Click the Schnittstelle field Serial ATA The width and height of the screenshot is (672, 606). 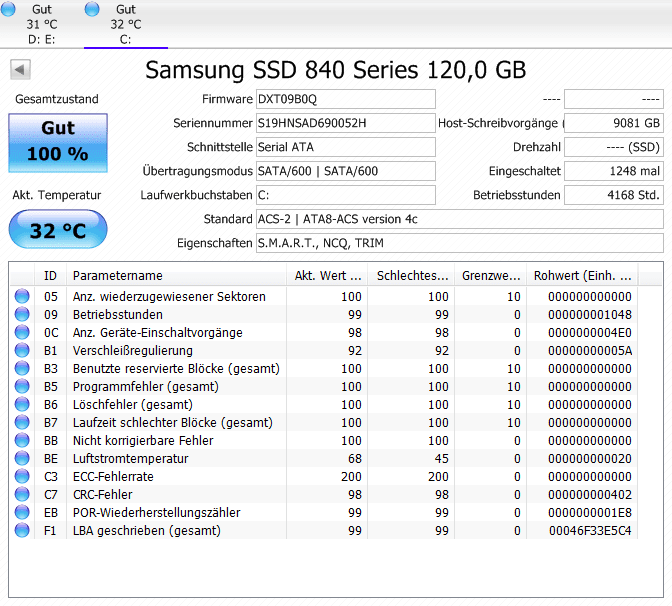[x=345, y=147]
